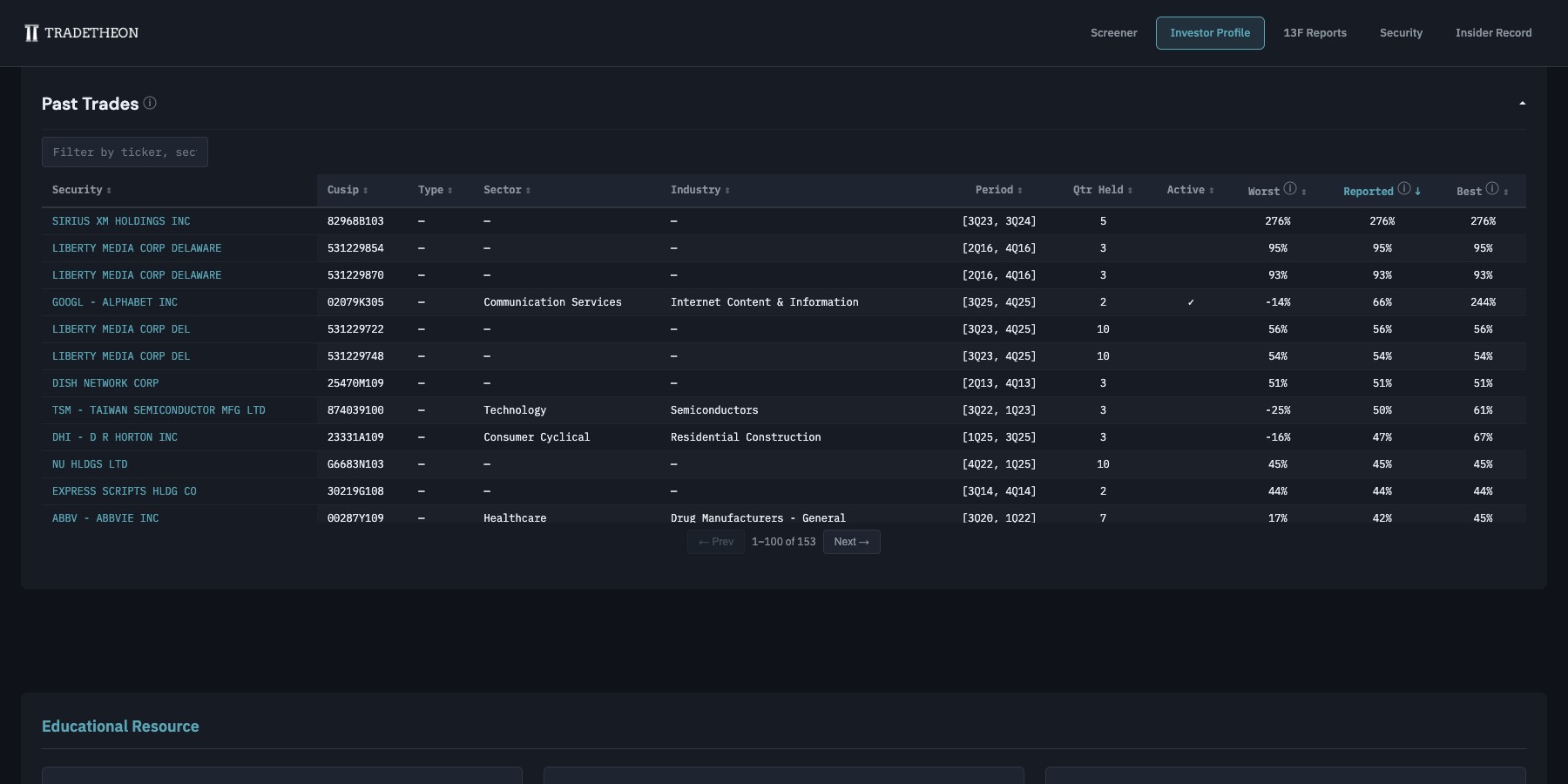Click the Tradetheon logo icon
This screenshot has height=784, width=1568.
pos(31,33)
